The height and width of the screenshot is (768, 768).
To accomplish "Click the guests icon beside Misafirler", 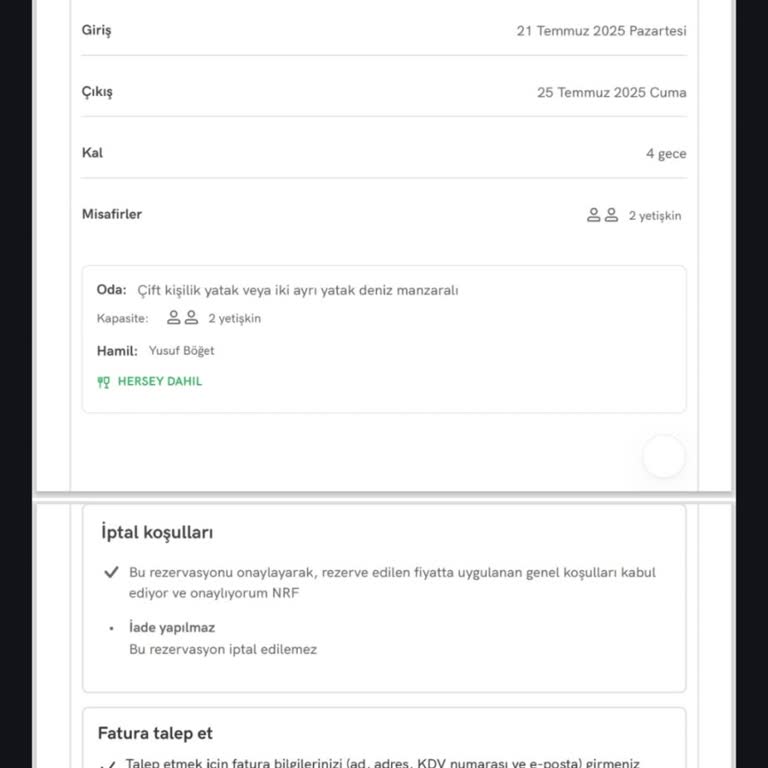I will coord(602,215).
